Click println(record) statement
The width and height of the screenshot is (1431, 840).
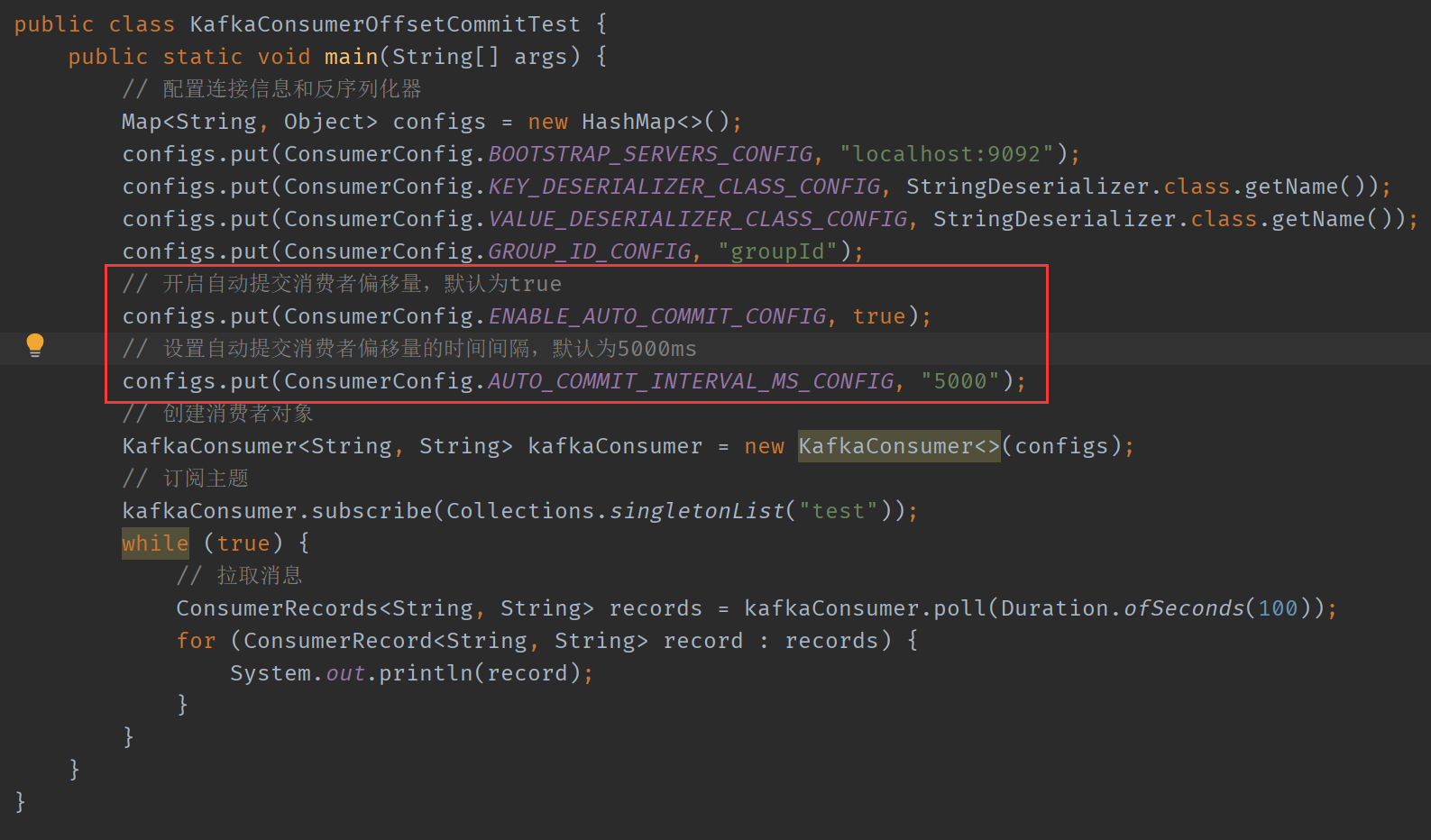[x=412, y=673]
